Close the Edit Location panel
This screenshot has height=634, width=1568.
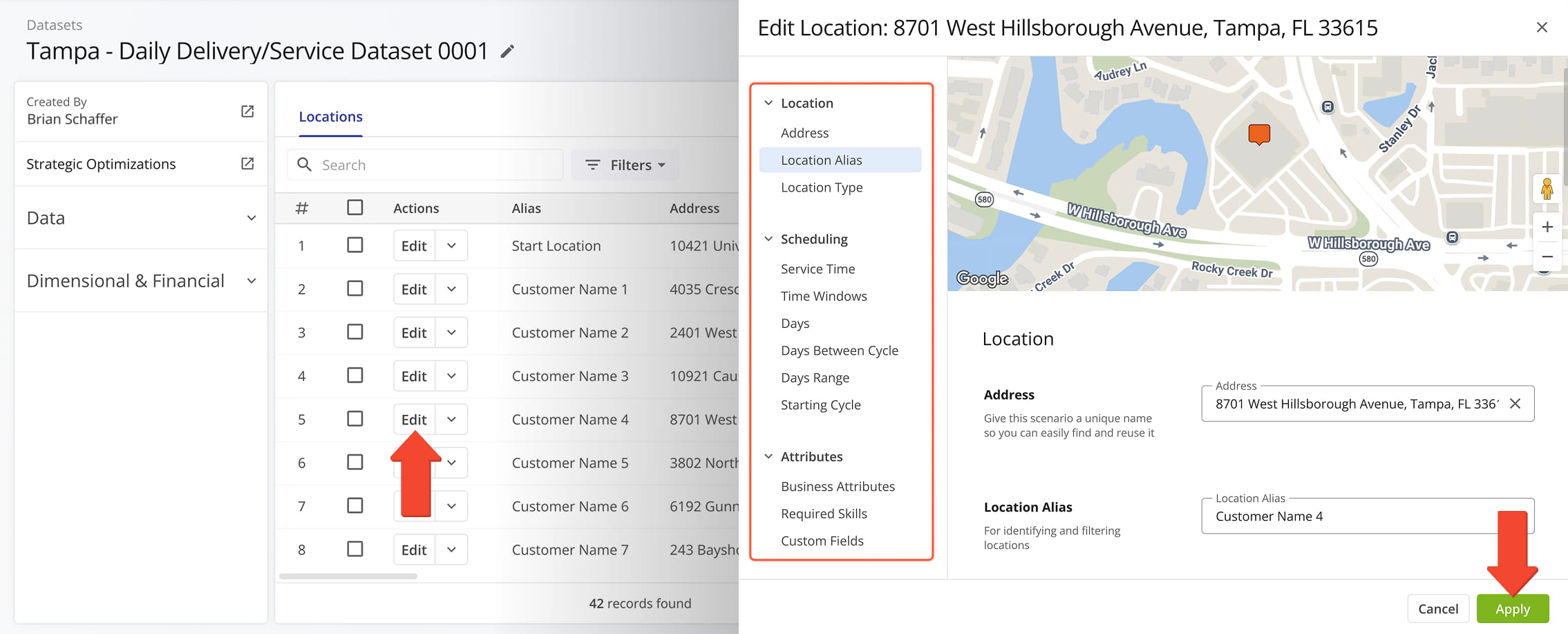(1542, 28)
